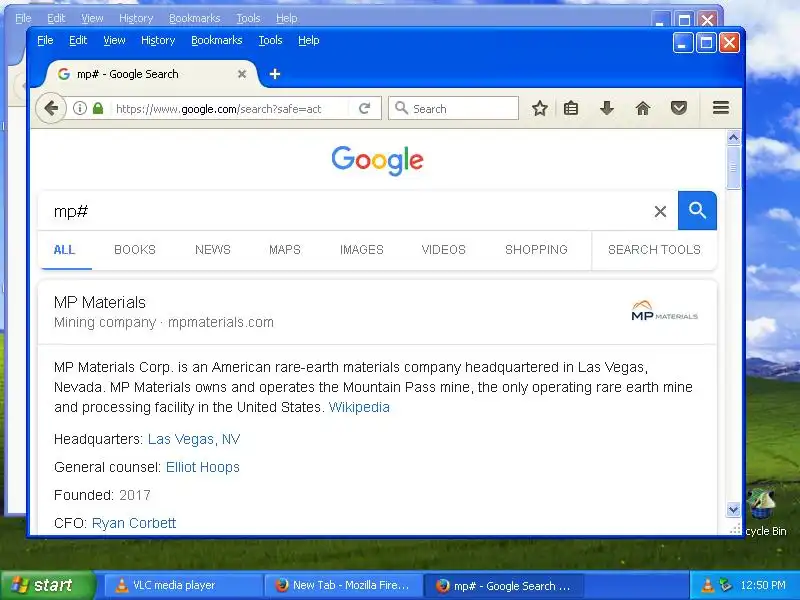
Task: Click 'Mining company · mpmaterials.com' subtitle
Action: click(x=164, y=322)
